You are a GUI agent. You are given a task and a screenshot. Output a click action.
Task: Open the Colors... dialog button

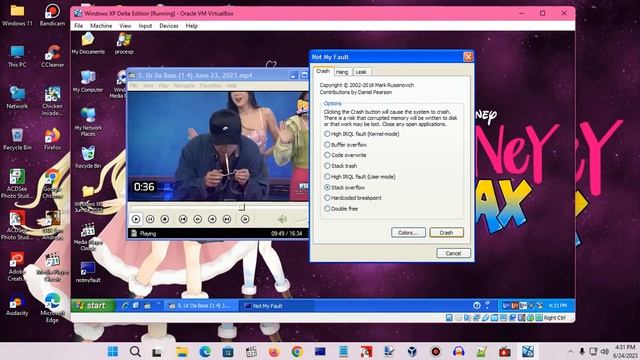coord(408,233)
